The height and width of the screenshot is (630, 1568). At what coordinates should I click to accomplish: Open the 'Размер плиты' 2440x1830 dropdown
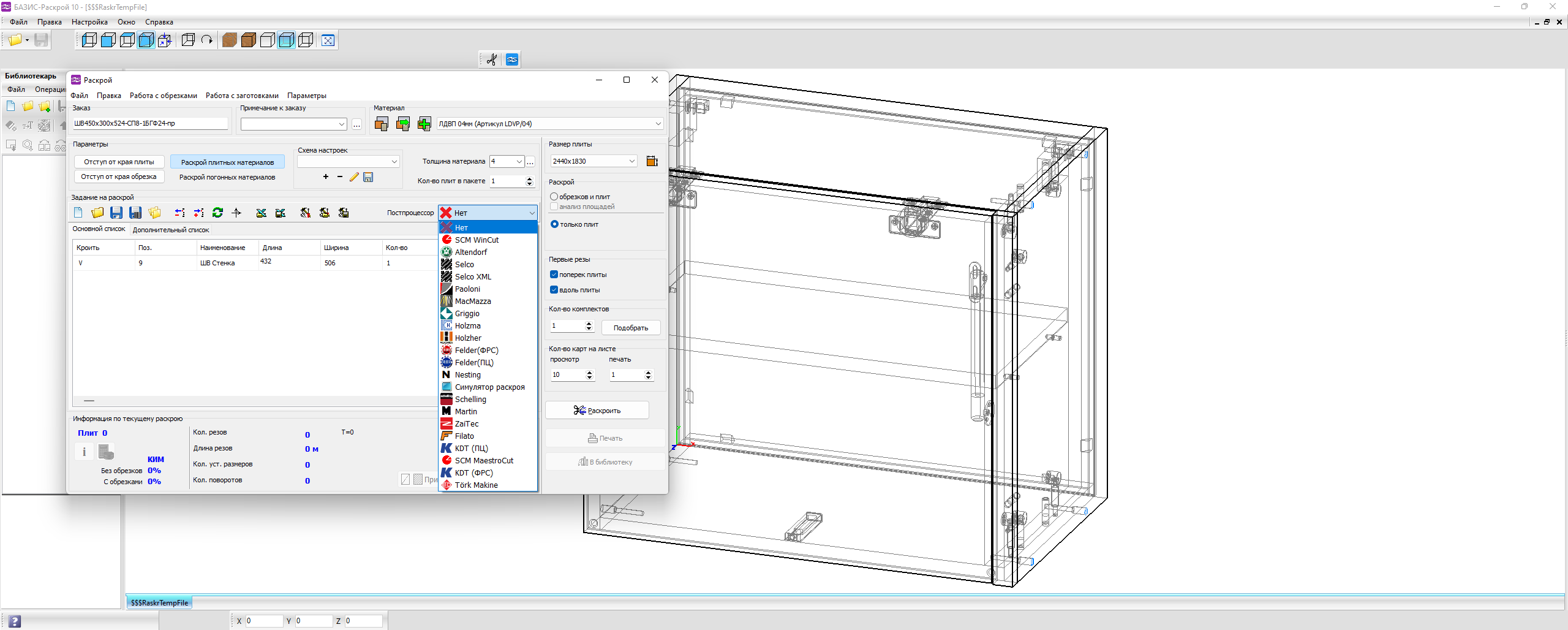[631, 161]
